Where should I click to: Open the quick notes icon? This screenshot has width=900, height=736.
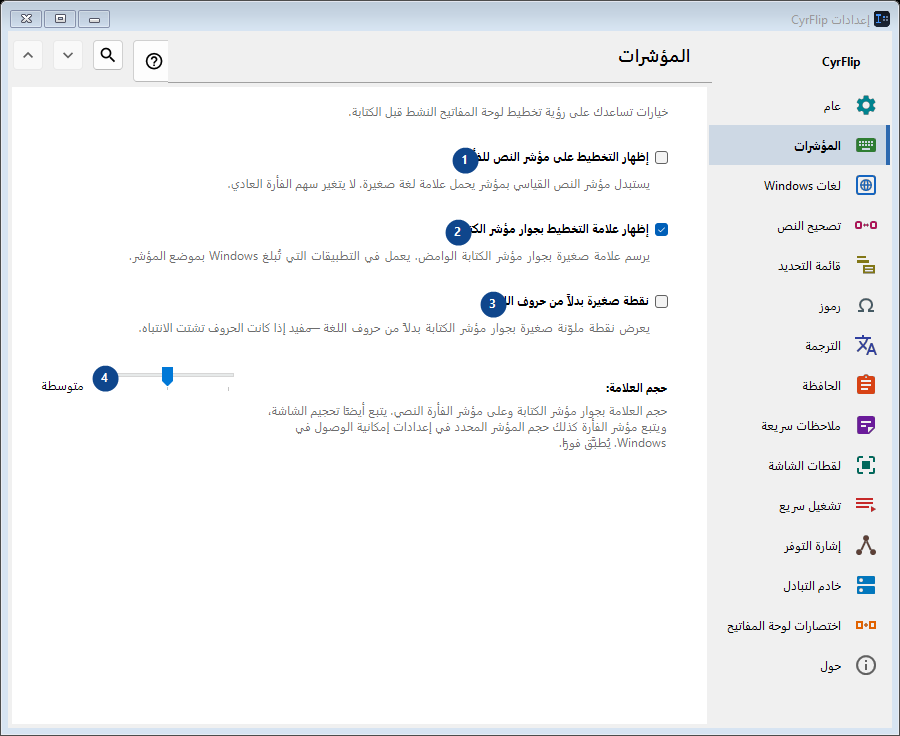pos(866,425)
